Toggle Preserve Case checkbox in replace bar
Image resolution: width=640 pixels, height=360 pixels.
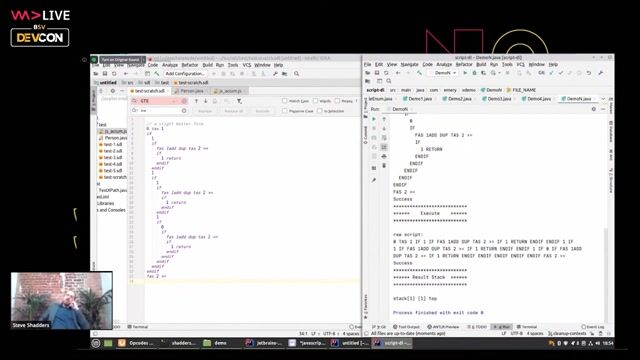(x=284, y=111)
